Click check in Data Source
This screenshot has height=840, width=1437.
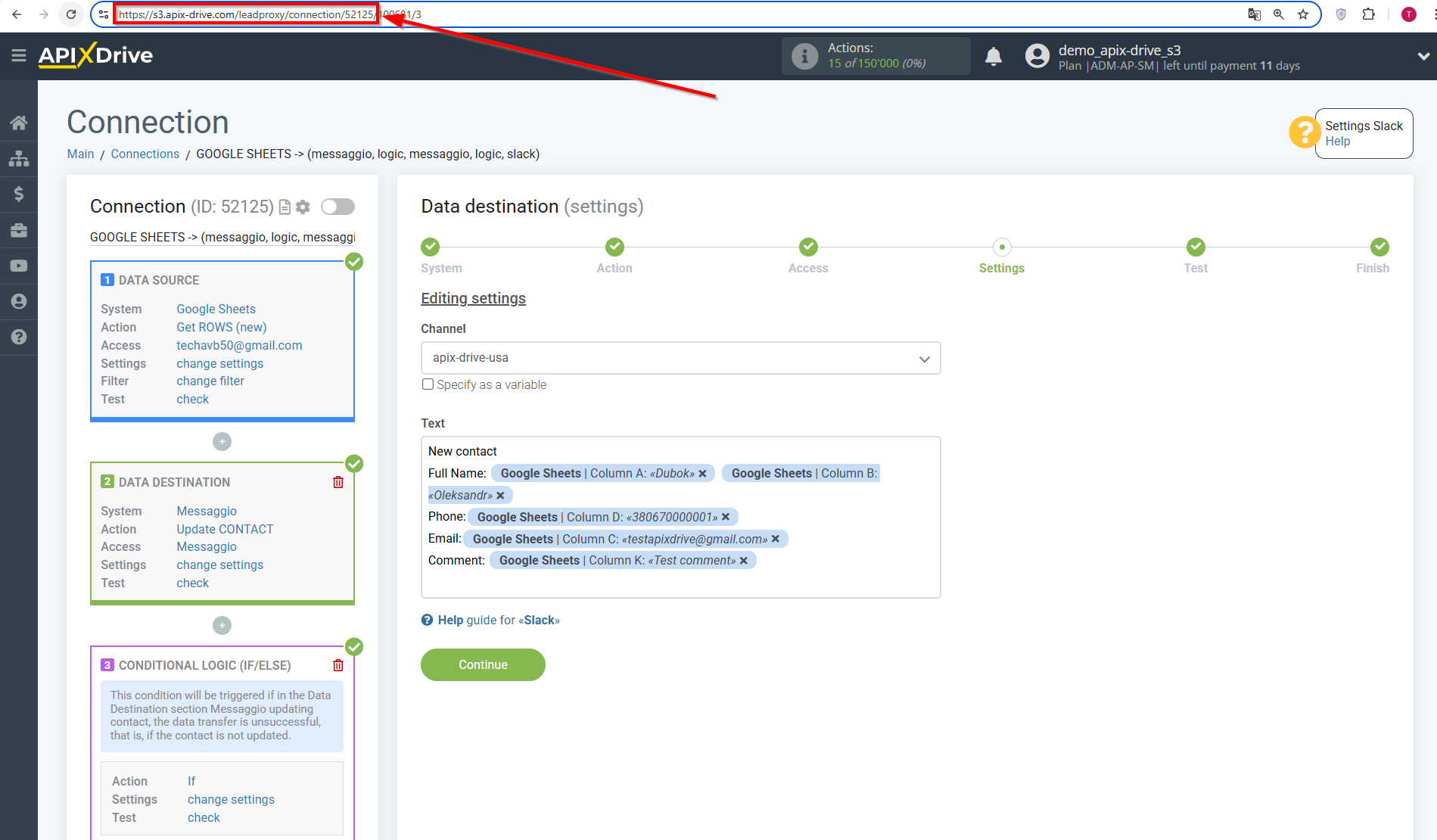point(193,399)
